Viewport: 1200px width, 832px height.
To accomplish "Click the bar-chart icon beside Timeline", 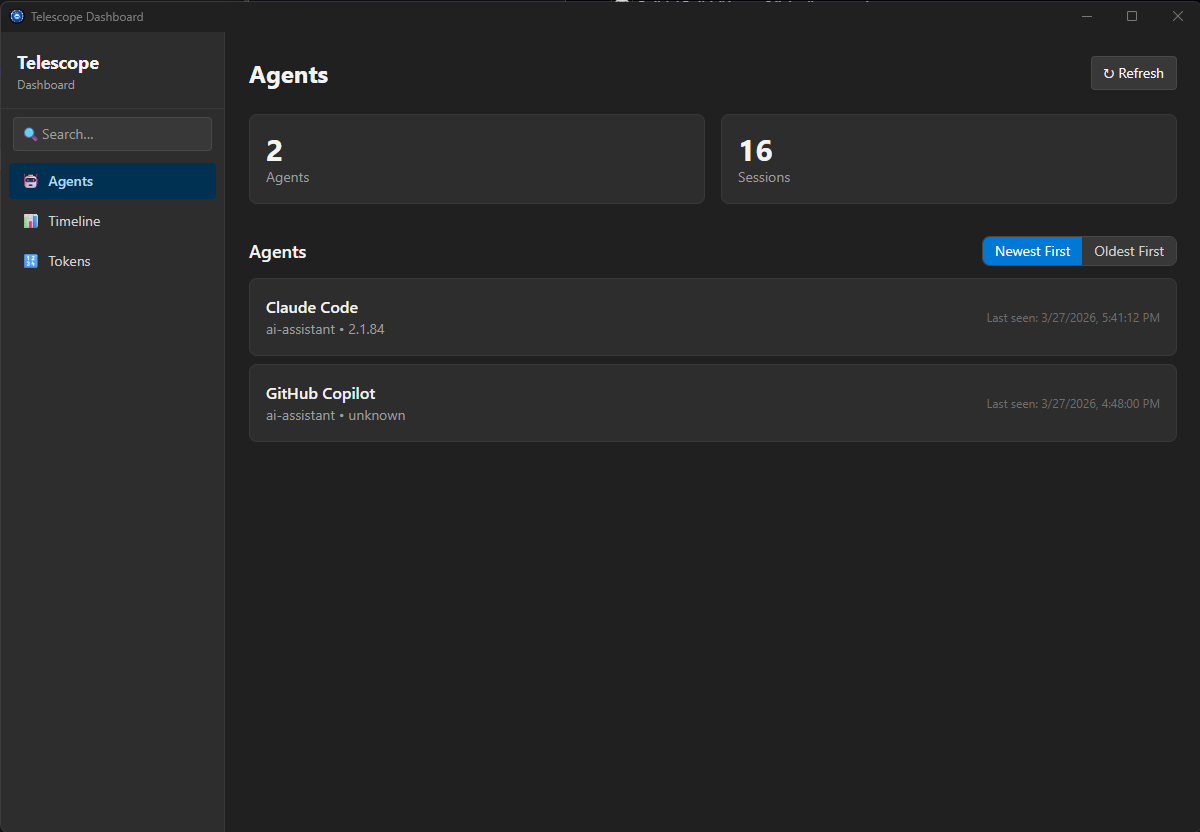I will [31, 221].
